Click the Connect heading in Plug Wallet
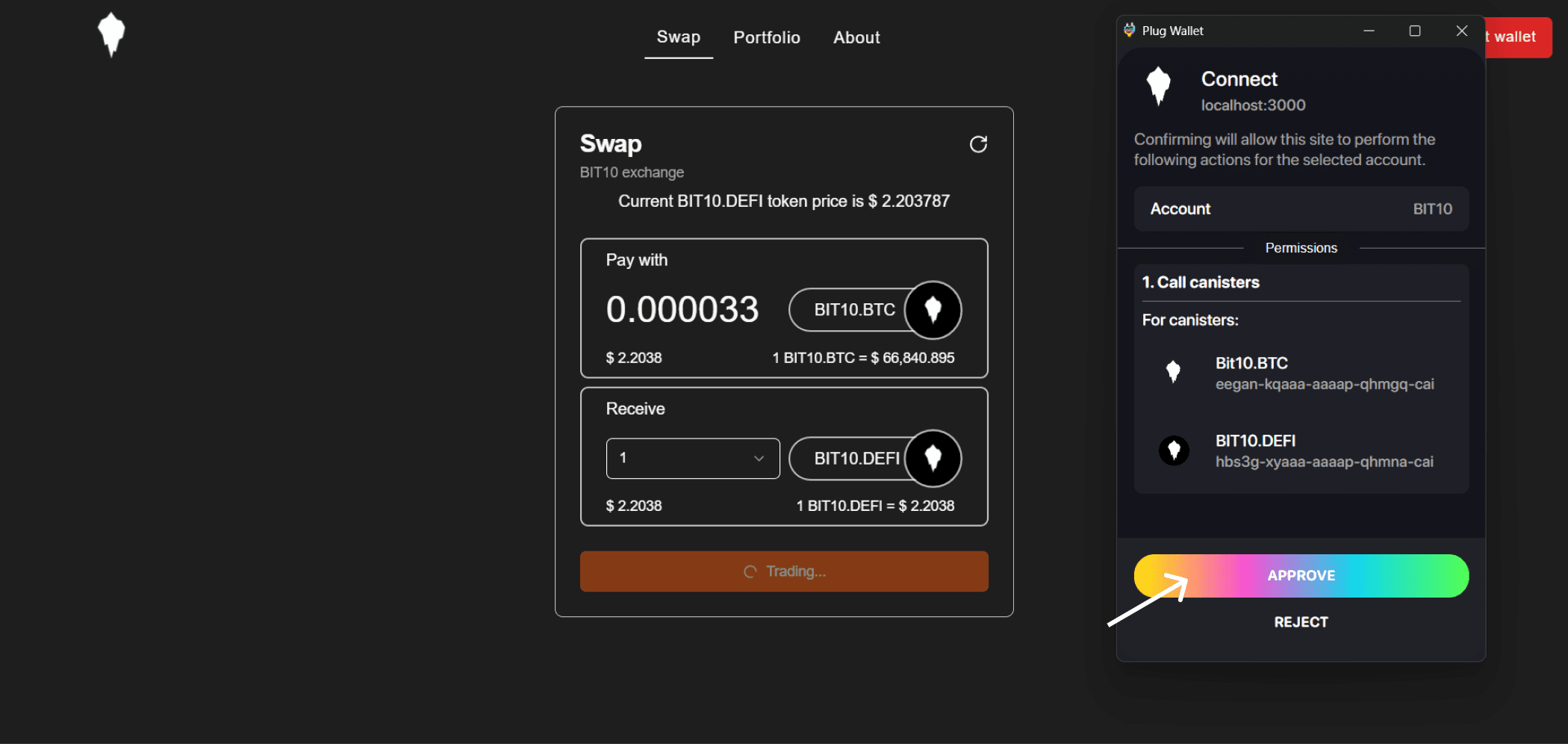 pyautogui.click(x=1239, y=79)
